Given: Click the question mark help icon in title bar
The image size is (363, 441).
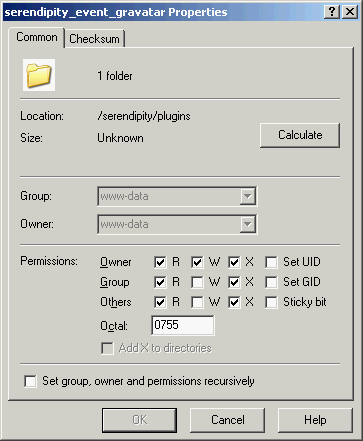Looking at the screenshot, I should [x=332, y=12].
